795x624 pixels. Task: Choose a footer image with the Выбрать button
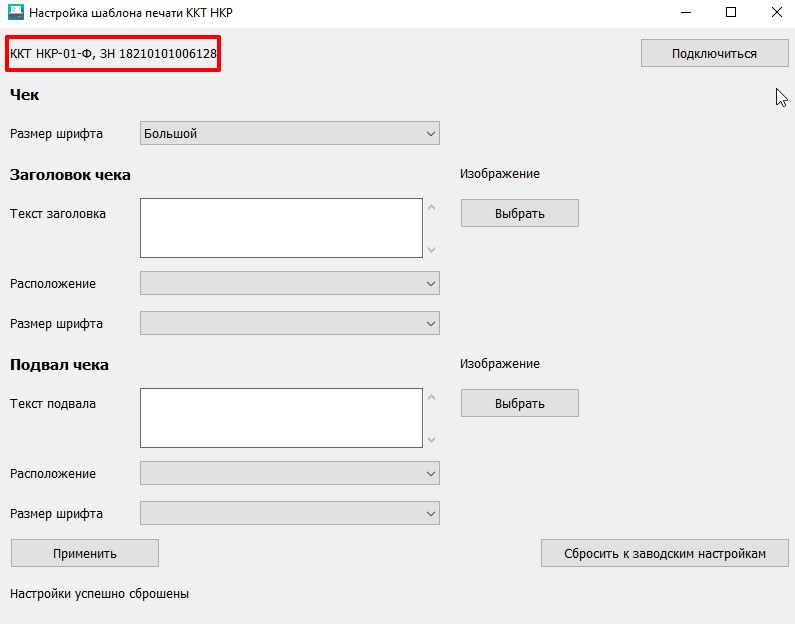[520, 403]
